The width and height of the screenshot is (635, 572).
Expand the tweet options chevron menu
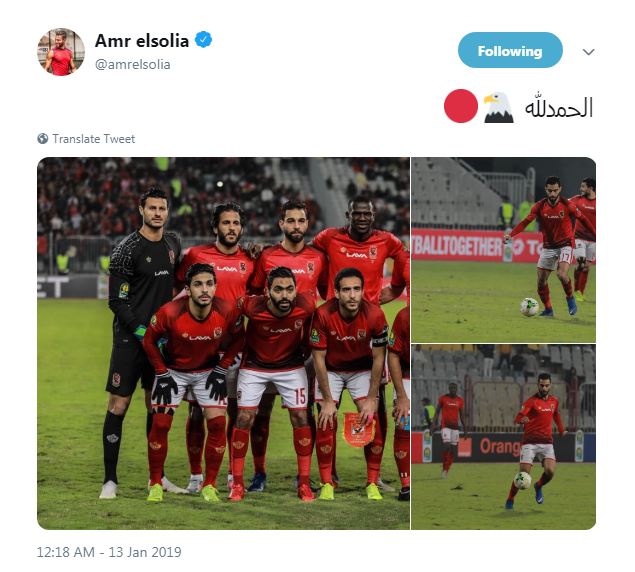click(588, 52)
